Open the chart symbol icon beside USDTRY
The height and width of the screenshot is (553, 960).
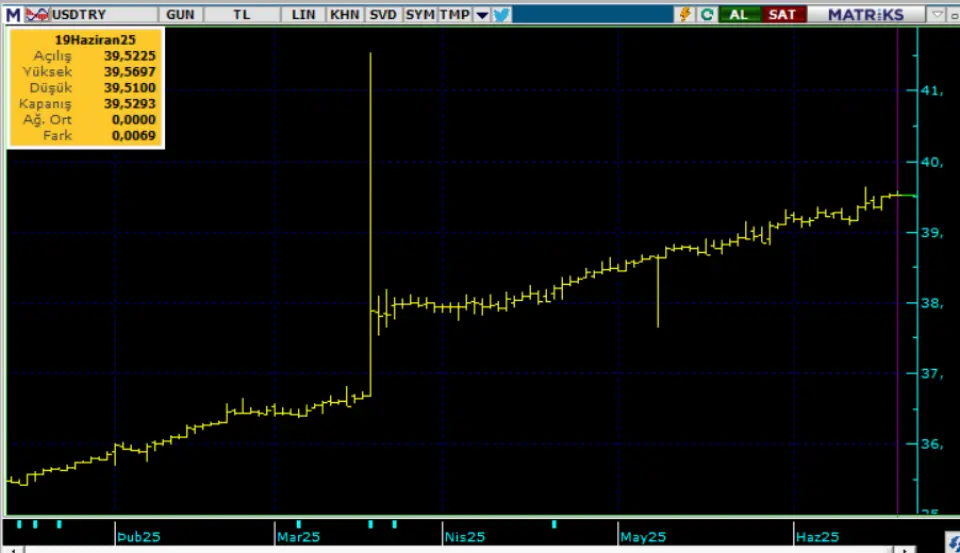click(37, 14)
